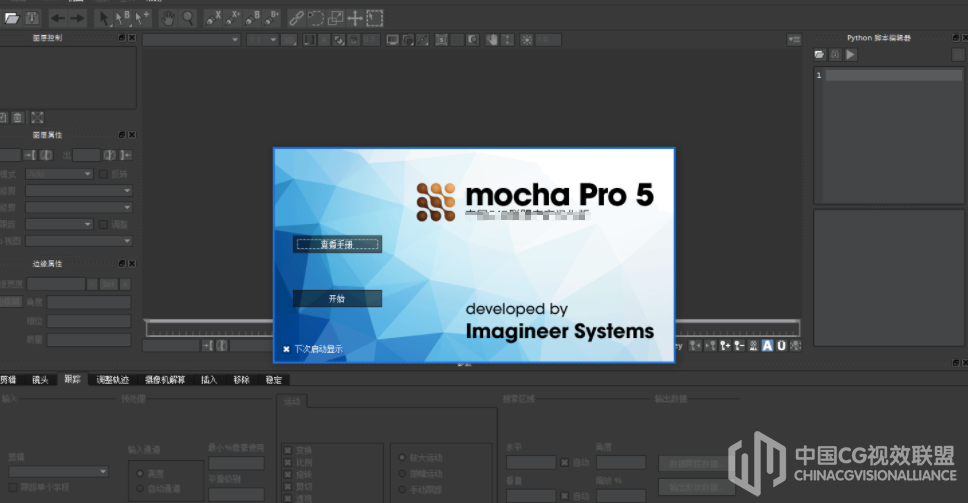This screenshot has width=968, height=503.
Task: Open the viewer layer dropdown in toolbar
Action: tap(191, 40)
